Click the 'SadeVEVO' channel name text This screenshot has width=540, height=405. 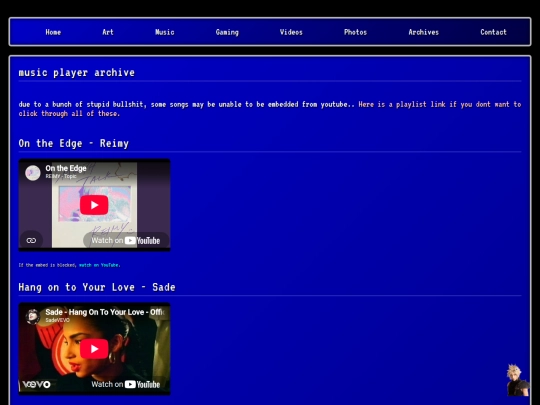tap(58, 320)
